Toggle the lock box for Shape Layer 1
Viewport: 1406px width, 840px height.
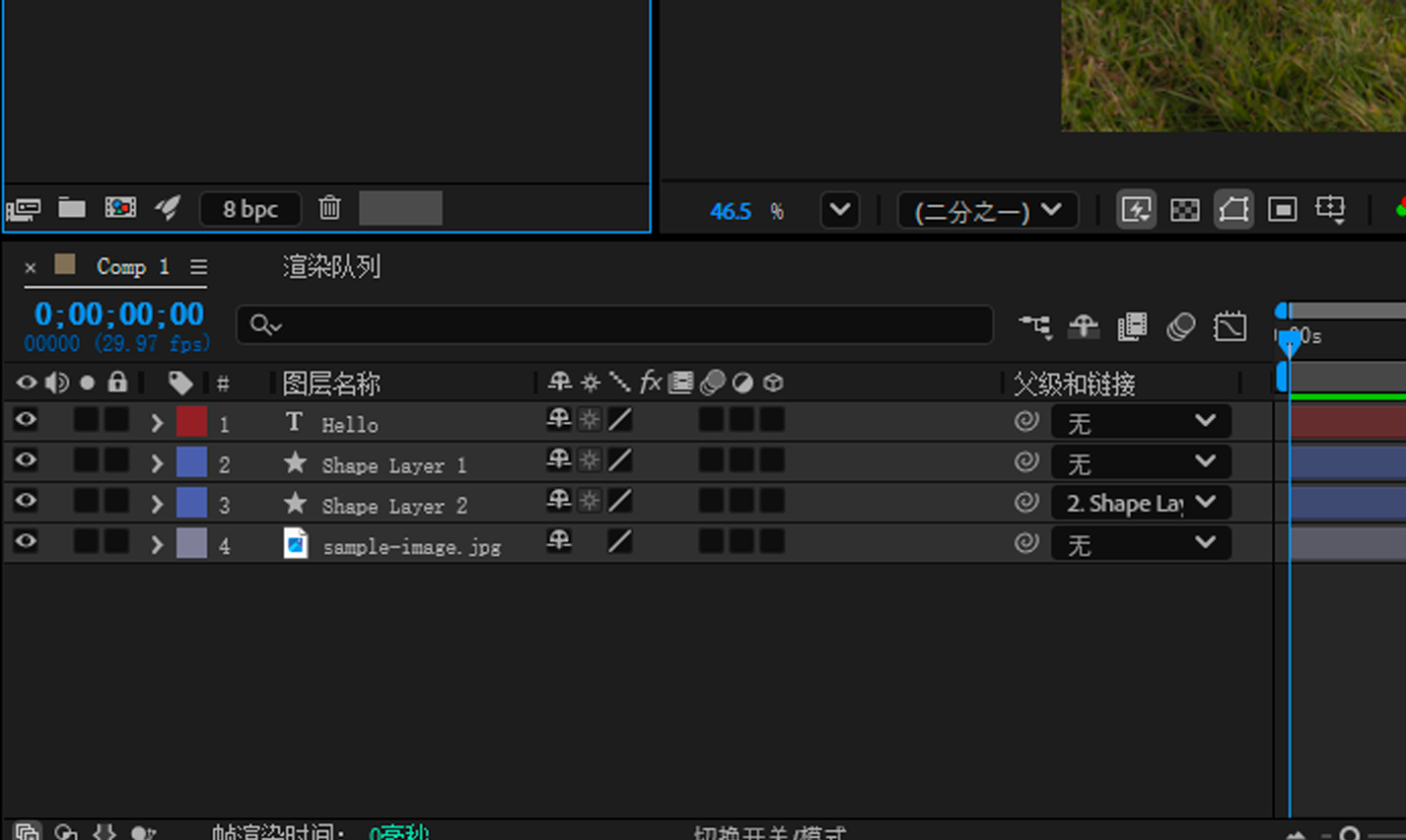[117, 461]
